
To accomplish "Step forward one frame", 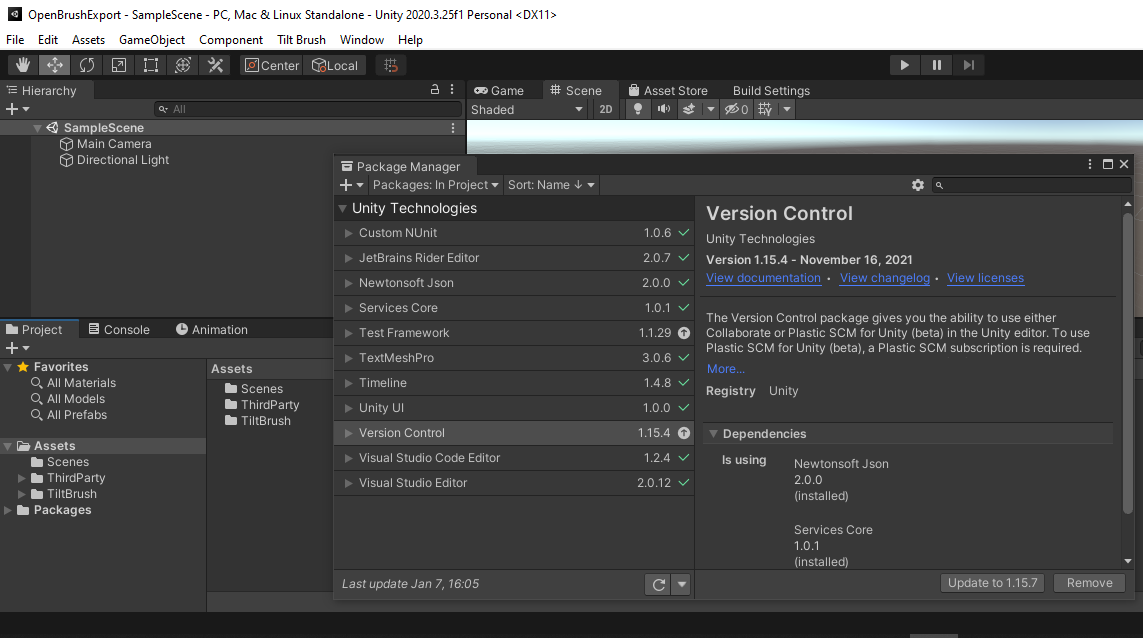I will 969,65.
